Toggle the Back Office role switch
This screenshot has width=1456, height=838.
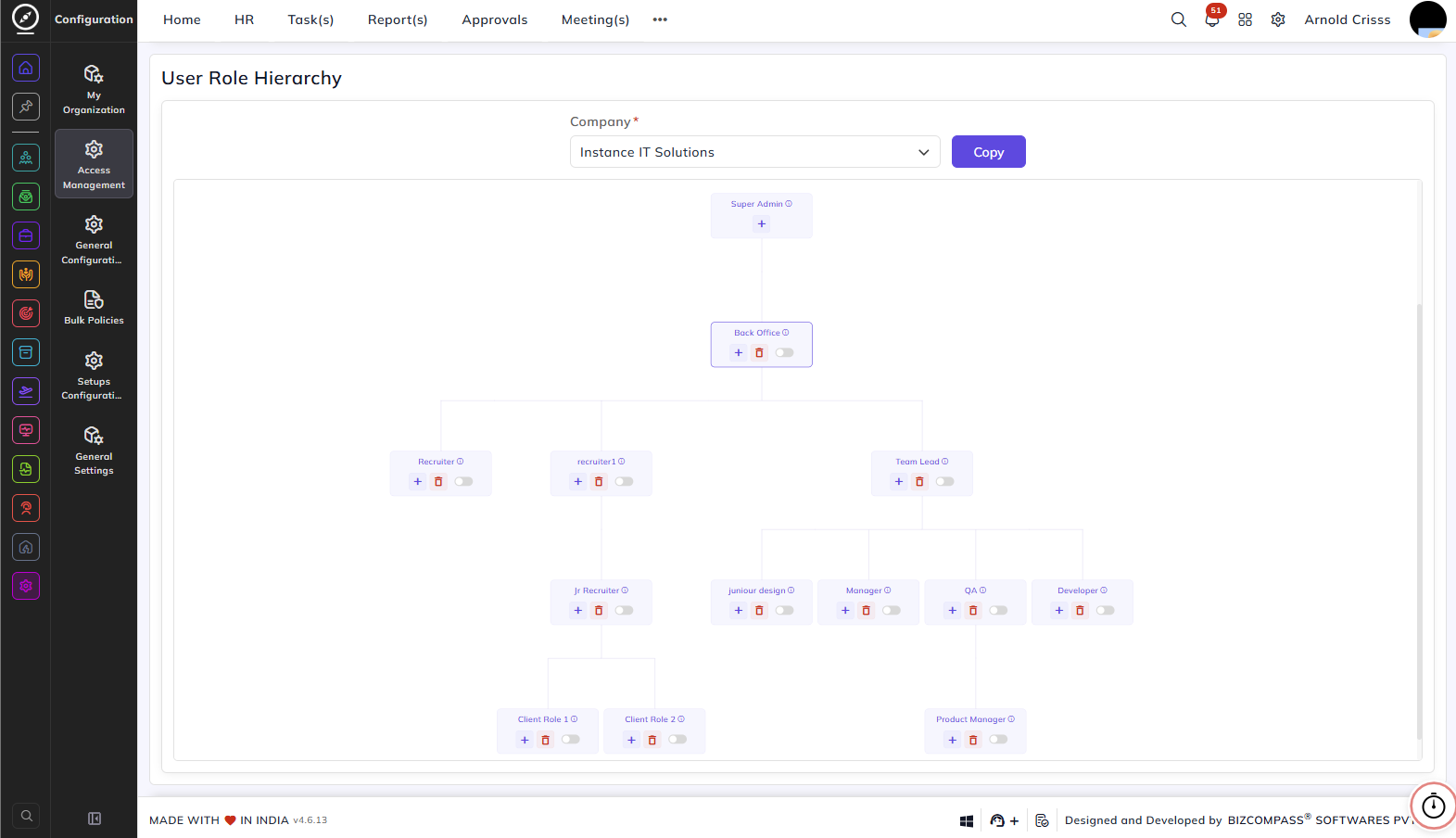pyautogui.click(x=785, y=352)
